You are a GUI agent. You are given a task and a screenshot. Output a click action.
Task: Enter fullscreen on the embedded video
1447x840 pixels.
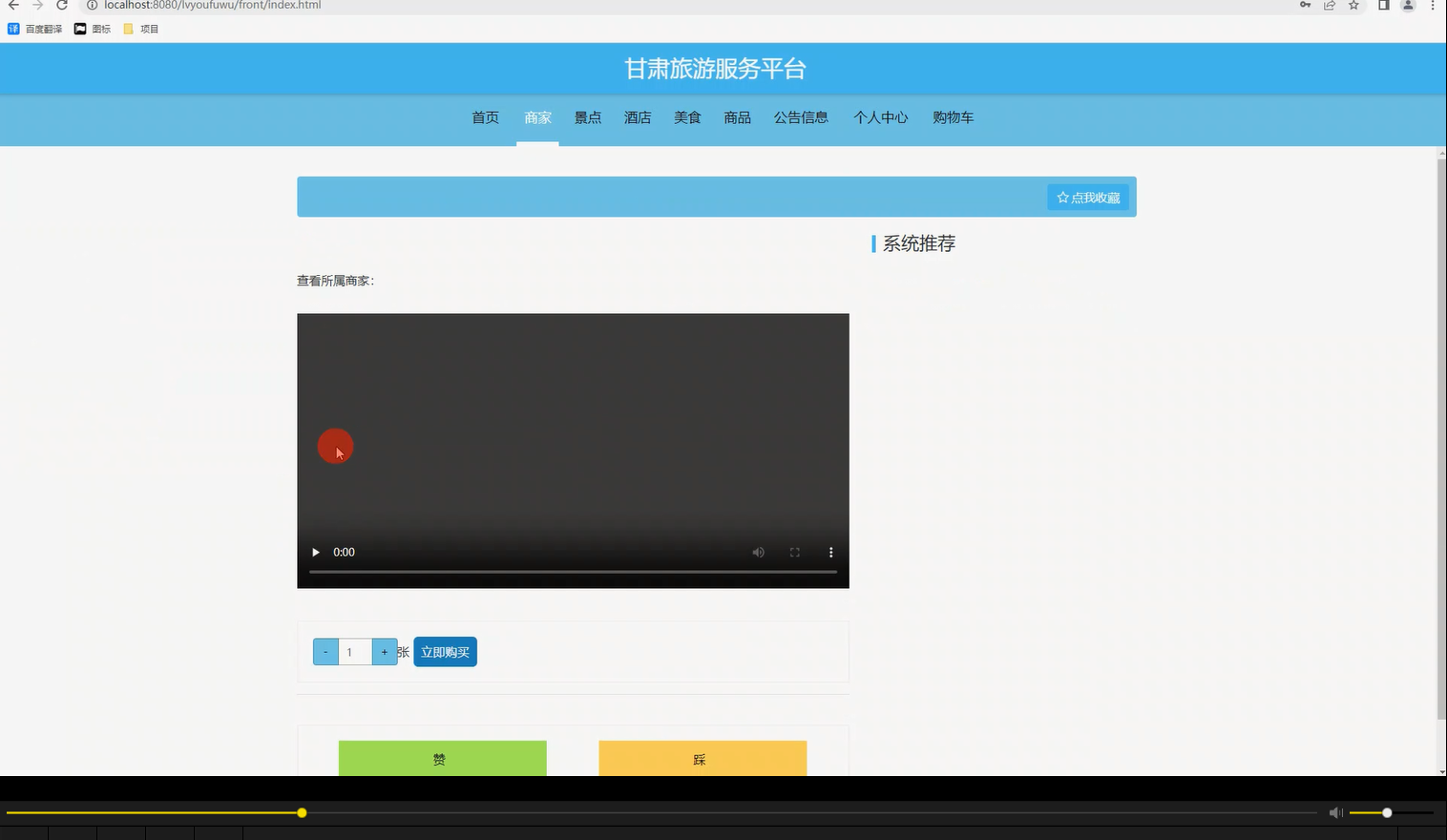pyautogui.click(x=794, y=553)
